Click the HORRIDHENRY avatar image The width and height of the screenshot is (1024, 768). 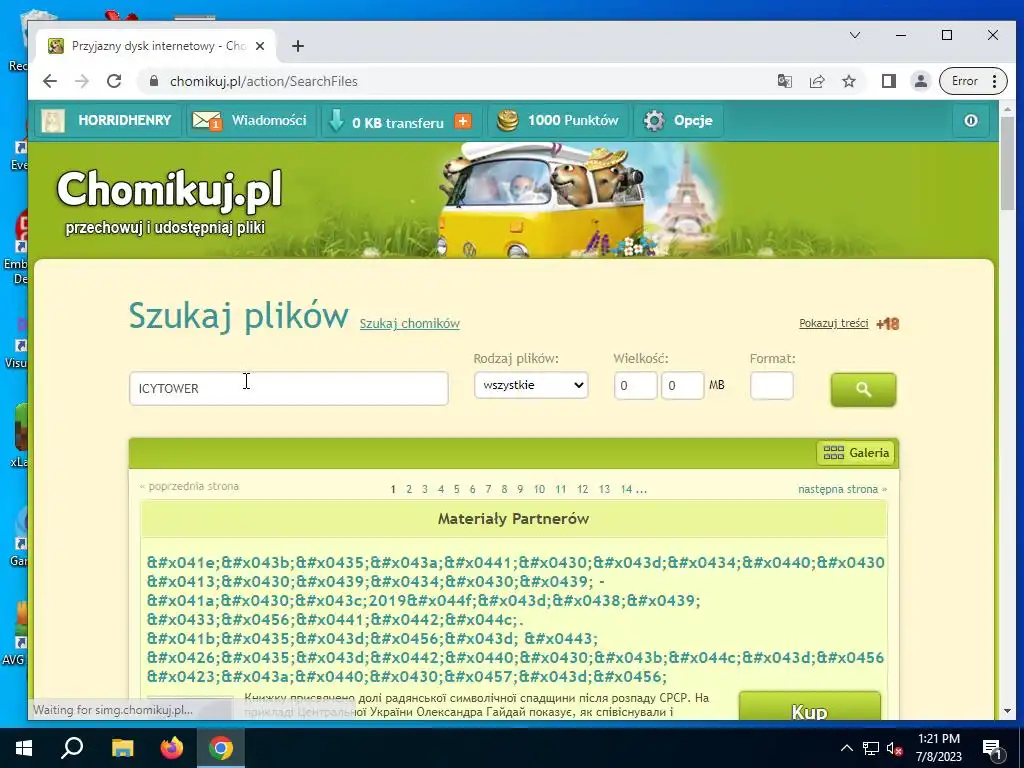53,121
